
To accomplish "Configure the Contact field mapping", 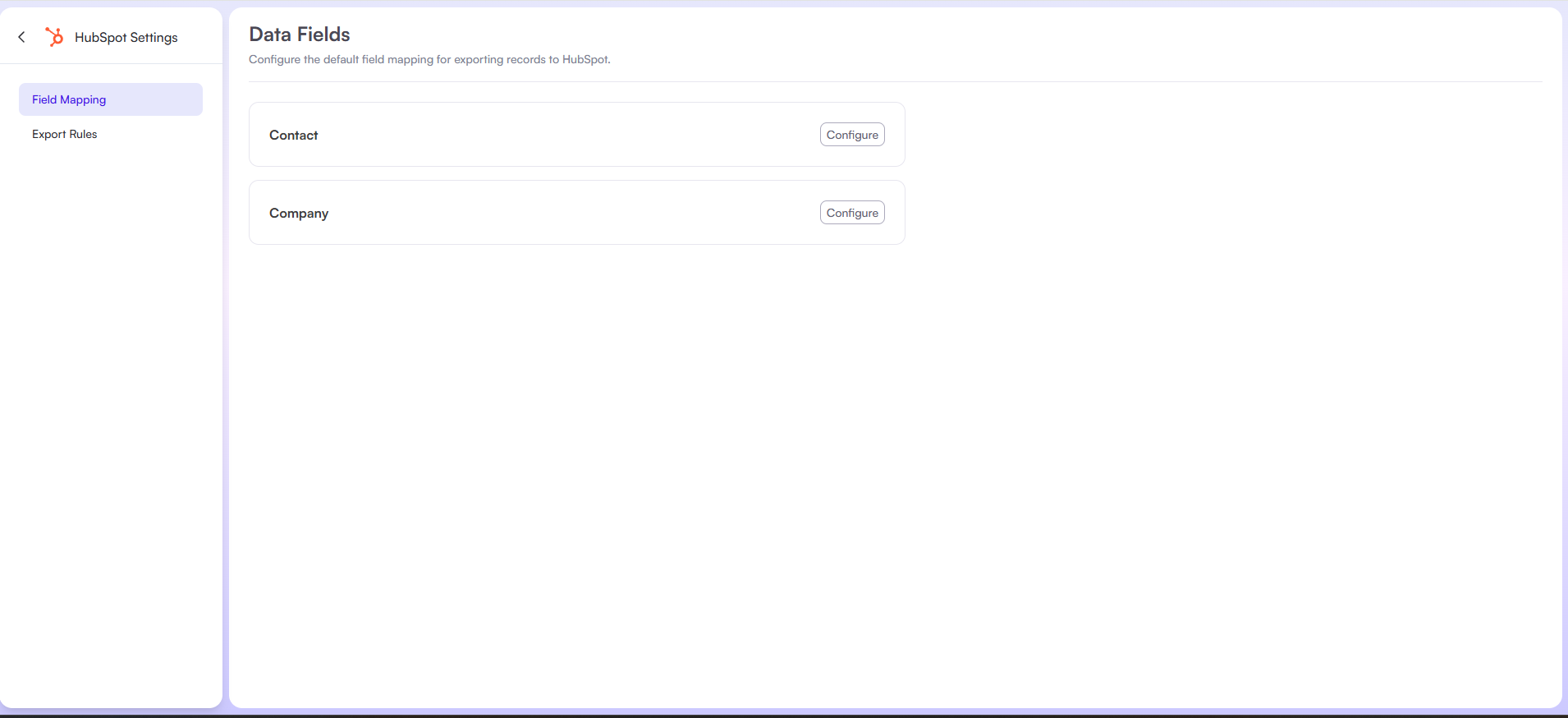I will (851, 135).
